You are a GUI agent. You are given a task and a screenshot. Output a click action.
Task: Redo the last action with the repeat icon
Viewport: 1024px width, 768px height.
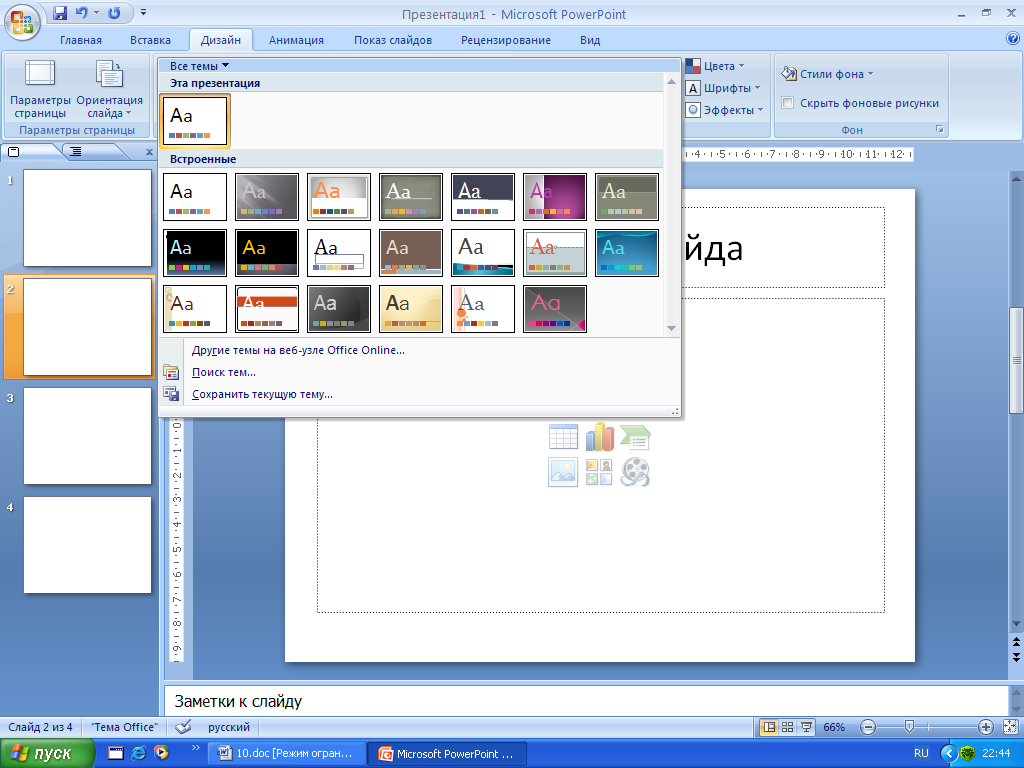click(114, 12)
